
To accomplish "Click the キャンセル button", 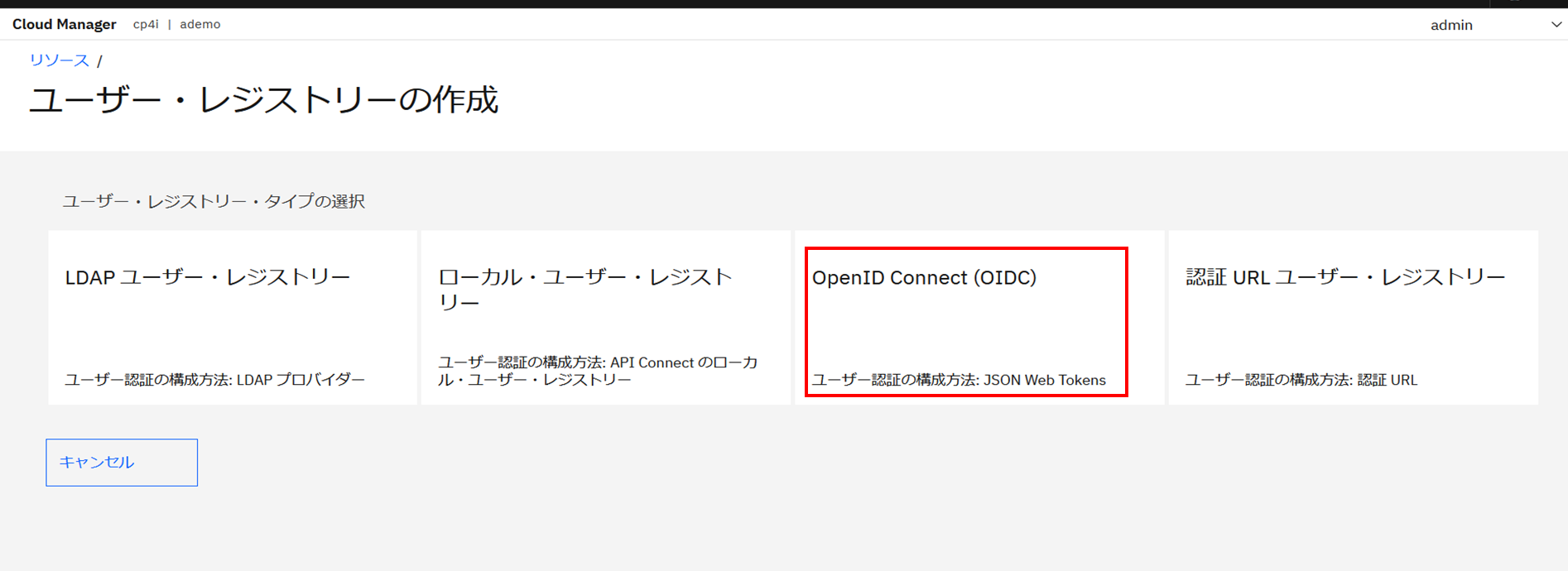I will (122, 463).
